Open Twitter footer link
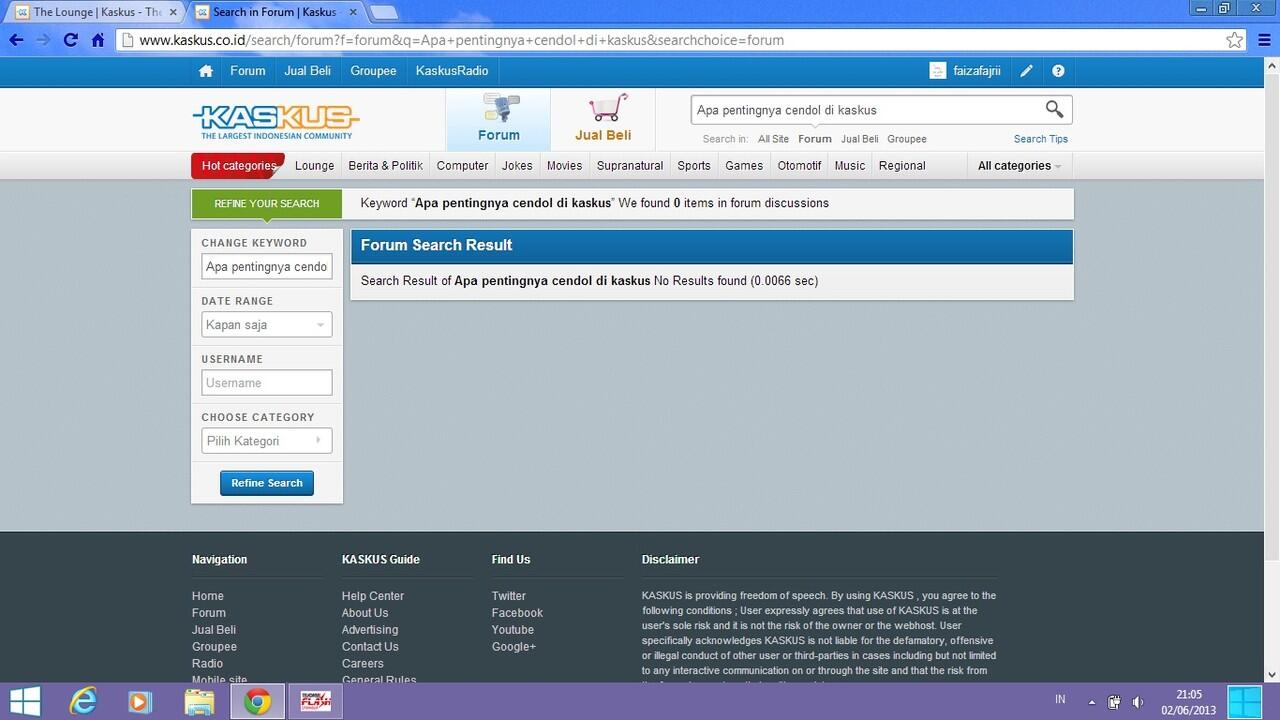 pyautogui.click(x=509, y=596)
